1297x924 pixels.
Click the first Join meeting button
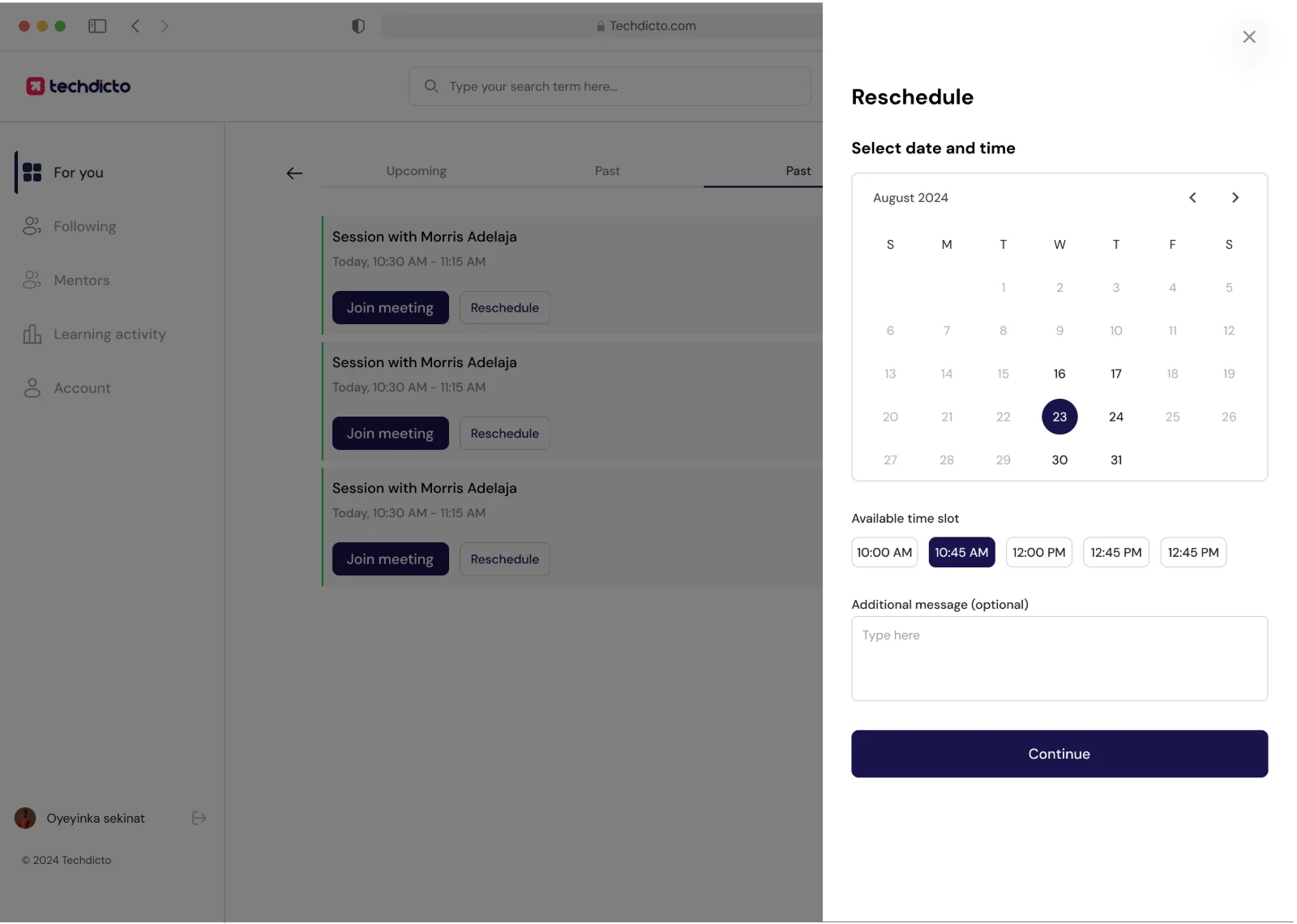click(x=390, y=308)
